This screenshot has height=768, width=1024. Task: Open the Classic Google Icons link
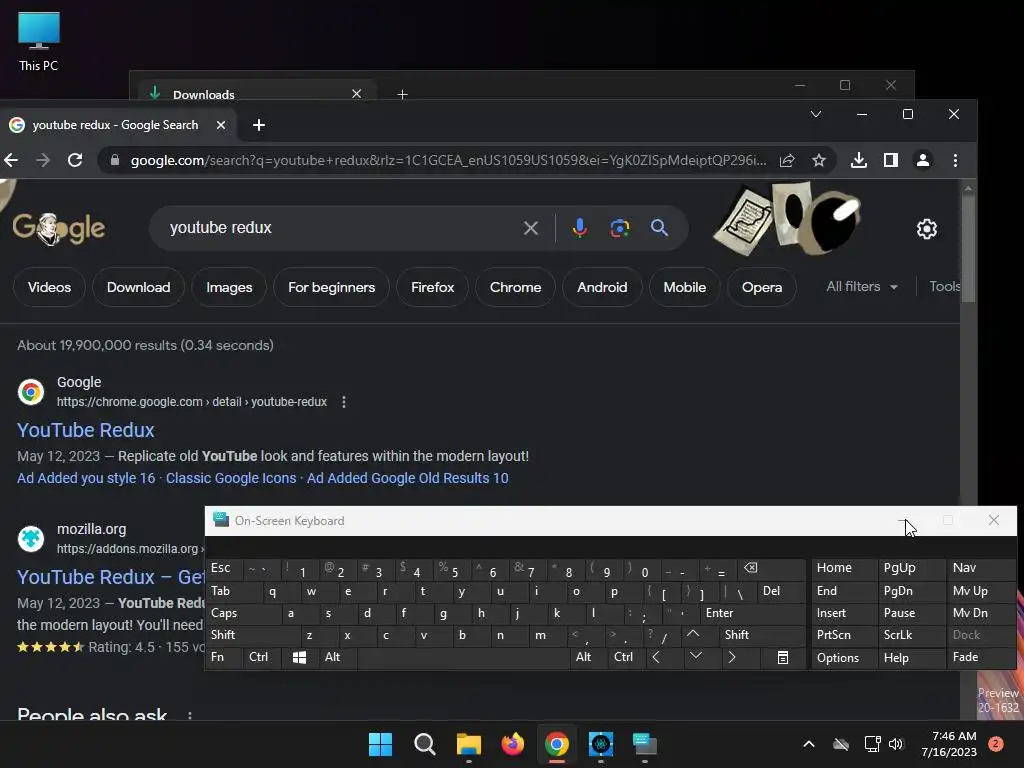231,478
